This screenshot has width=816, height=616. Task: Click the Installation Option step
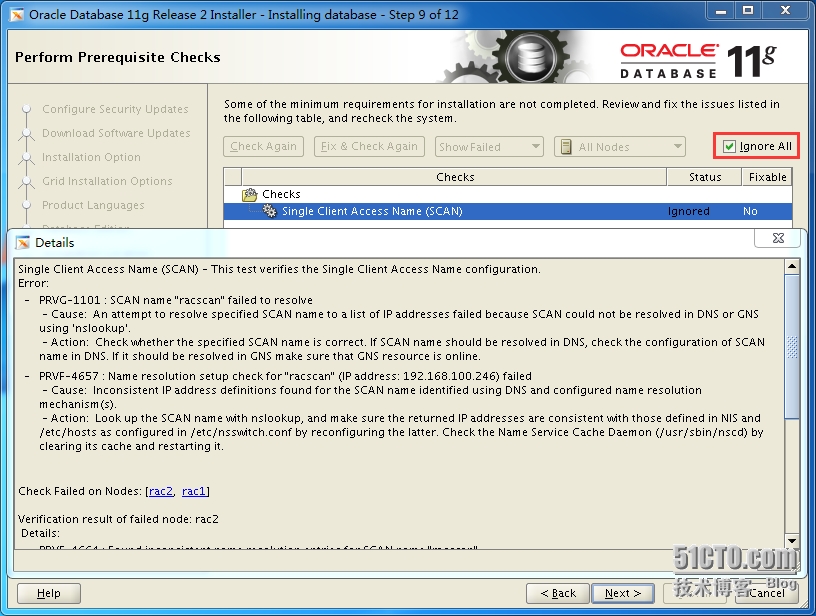point(91,157)
